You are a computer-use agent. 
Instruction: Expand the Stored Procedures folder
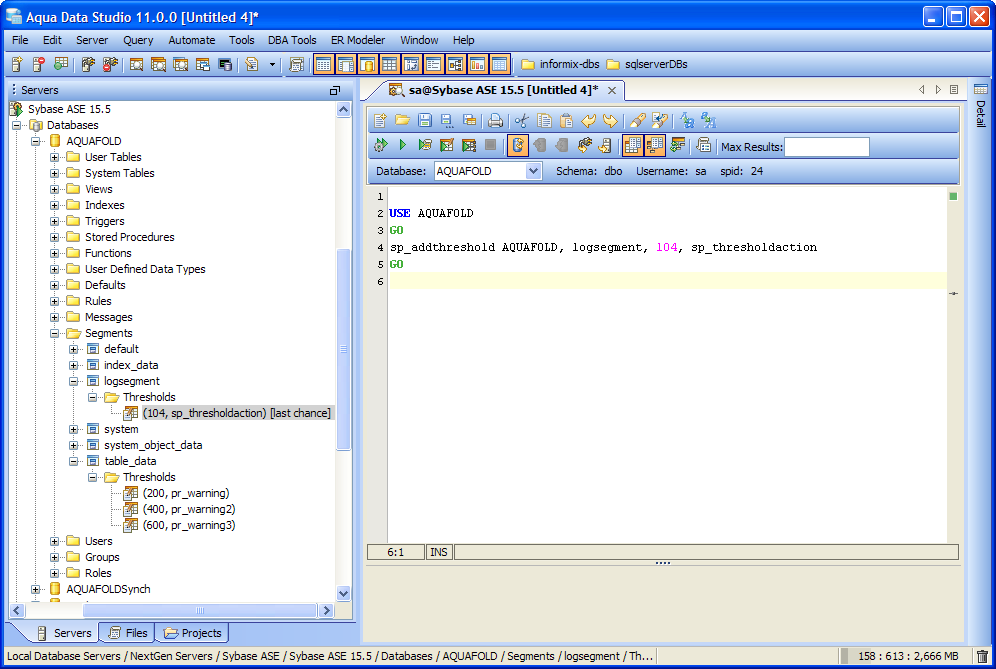tap(55, 237)
